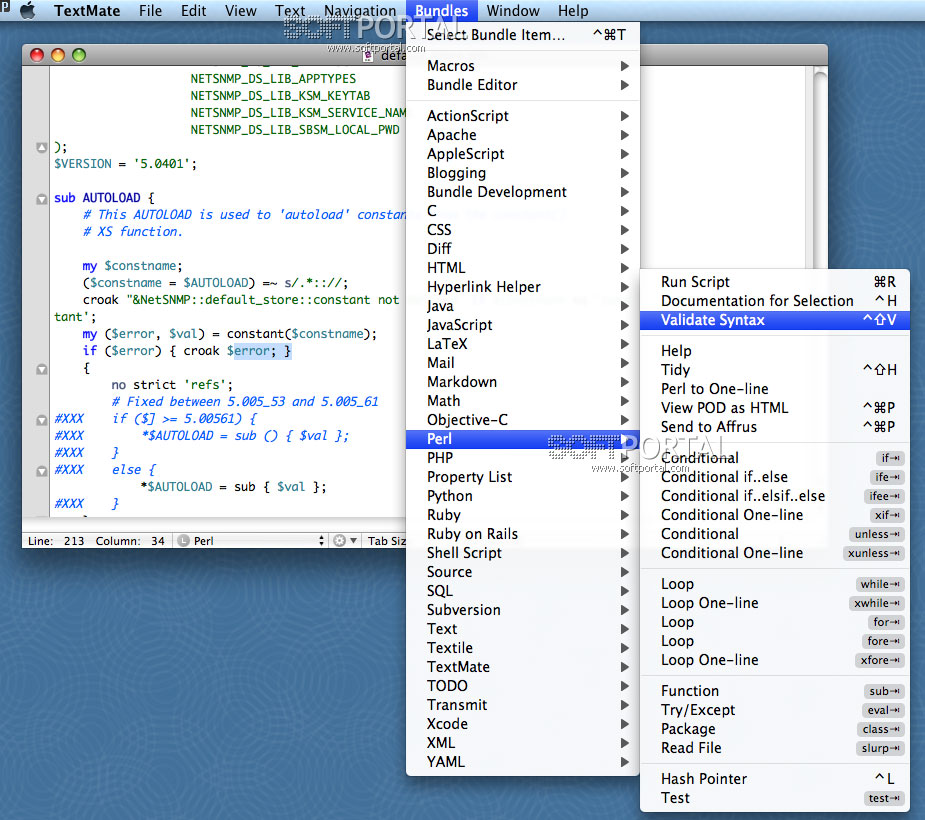Open the Perl language selector dropdown
Image resolution: width=925 pixels, height=820 pixels.
click(x=252, y=540)
